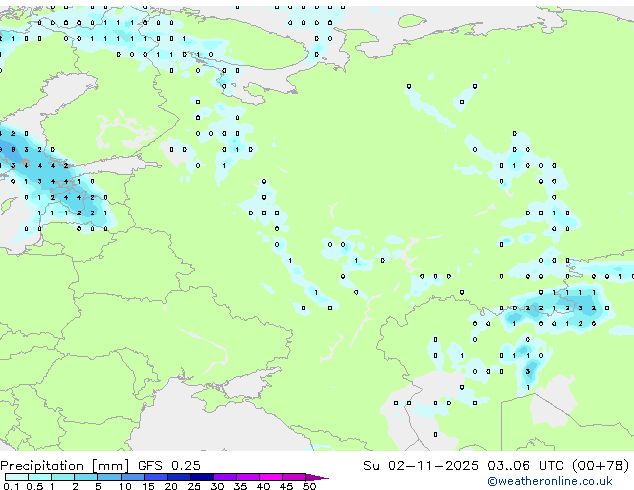Click the 0.1–0.5 mm legend swatch
The height and width of the screenshot is (490, 634).
(17, 477)
